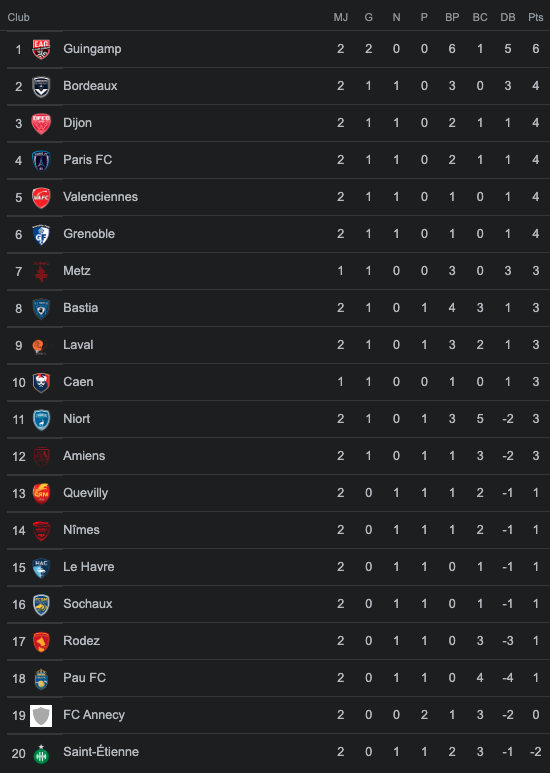Open the Valenciennes VAFC crest
This screenshot has width=550, height=773.
[41, 197]
